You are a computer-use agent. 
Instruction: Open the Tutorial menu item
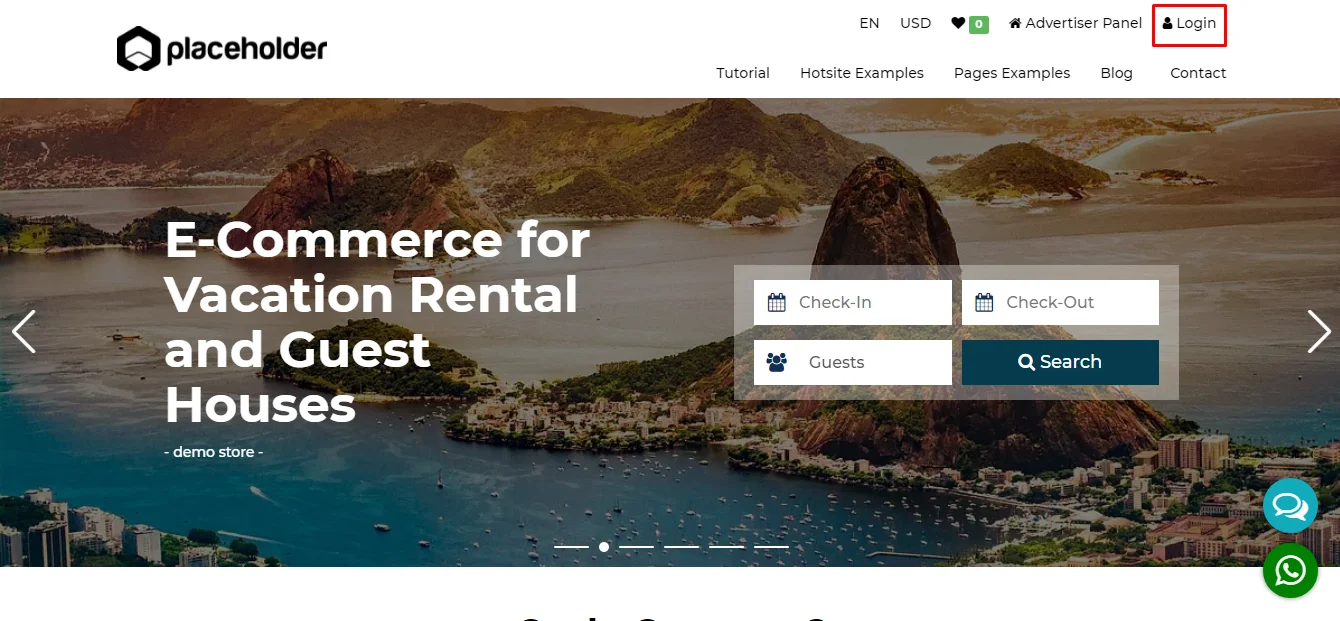(x=743, y=73)
